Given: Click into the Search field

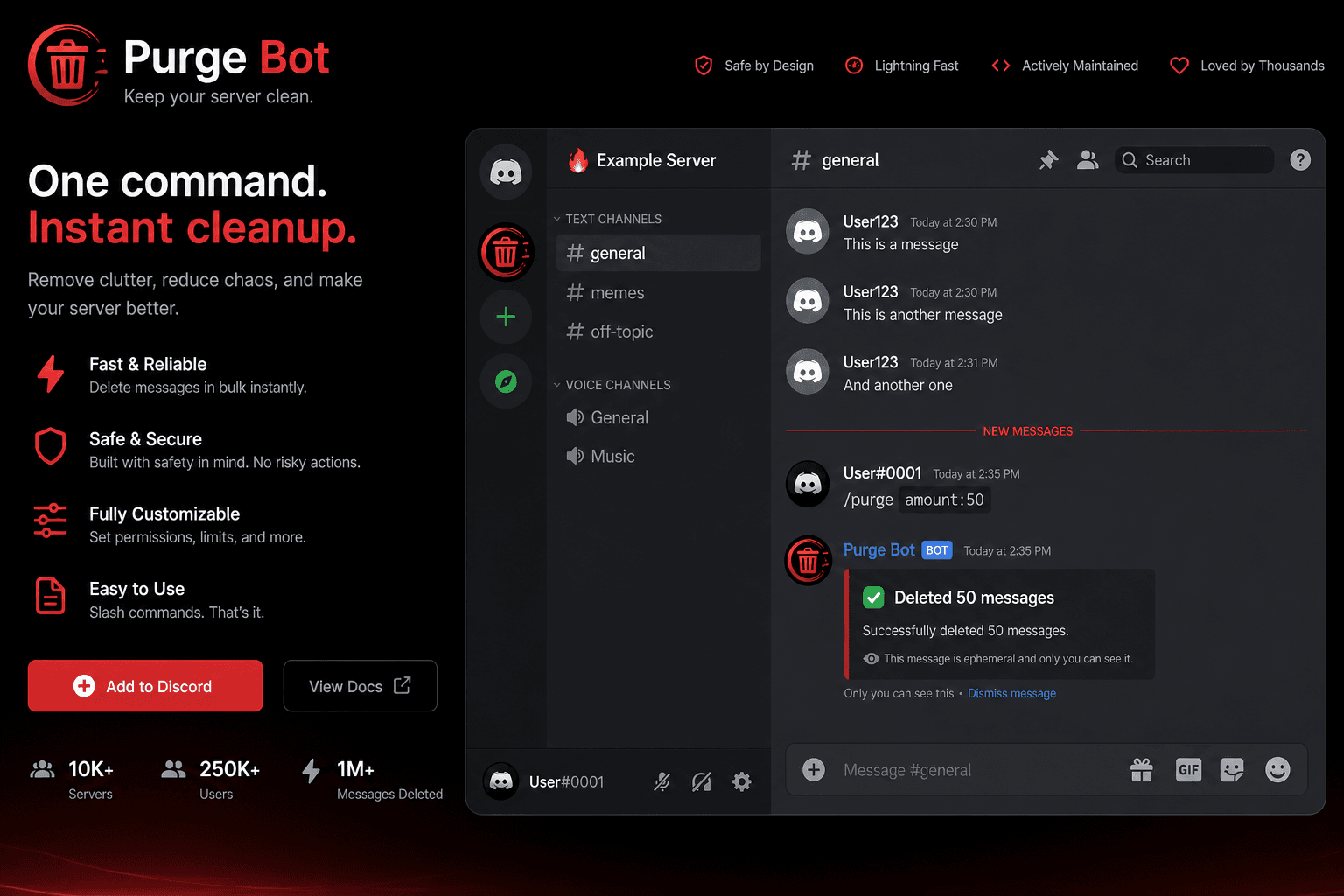Looking at the screenshot, I should (1194, 160).
